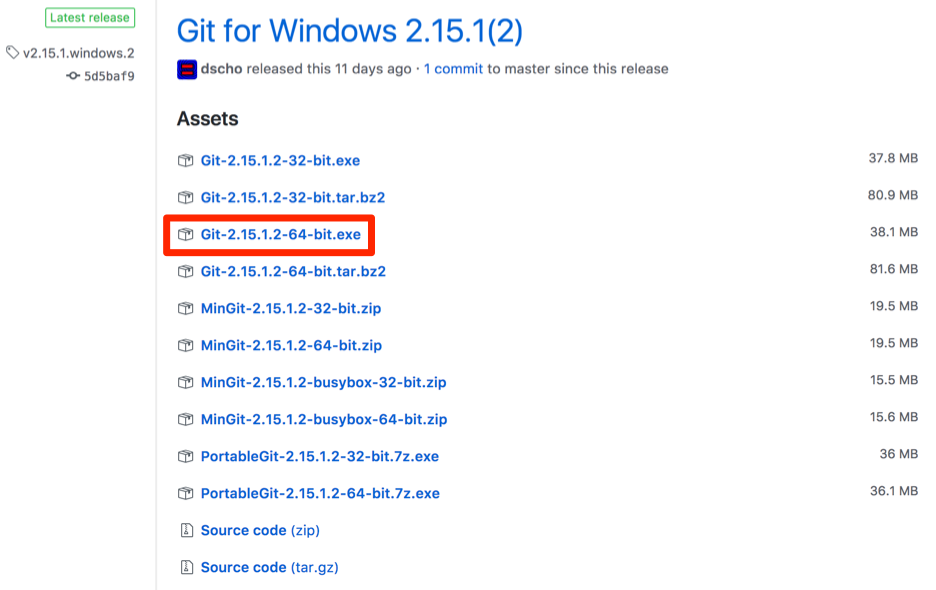This screenshot has width=936, height=590.
Task: Click the package icon beside MinGit-2.15.1.2-64-bit.zip
Action: click(186, 346)
